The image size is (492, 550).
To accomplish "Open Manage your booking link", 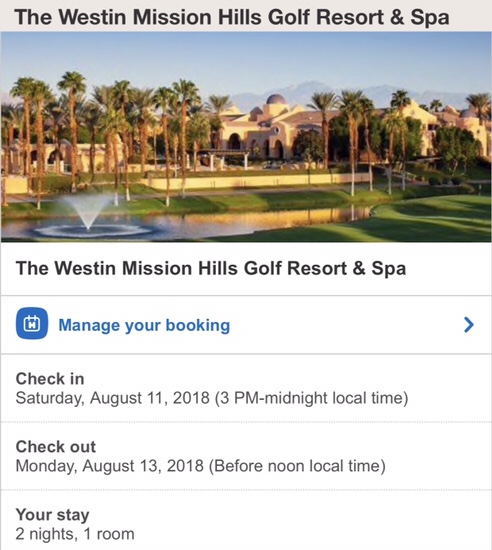I will point(144,325).
